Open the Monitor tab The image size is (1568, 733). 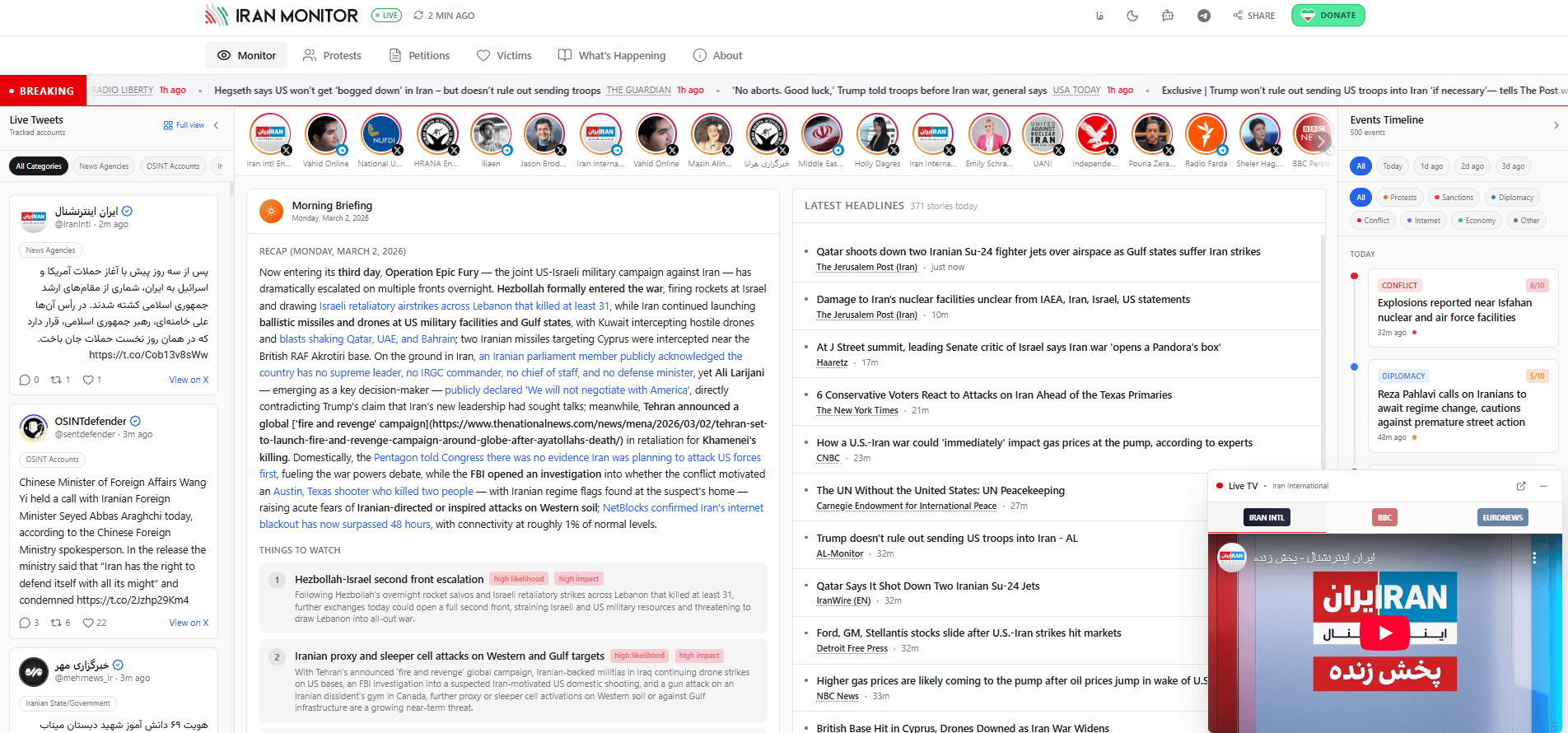click(x=246, y=55)
